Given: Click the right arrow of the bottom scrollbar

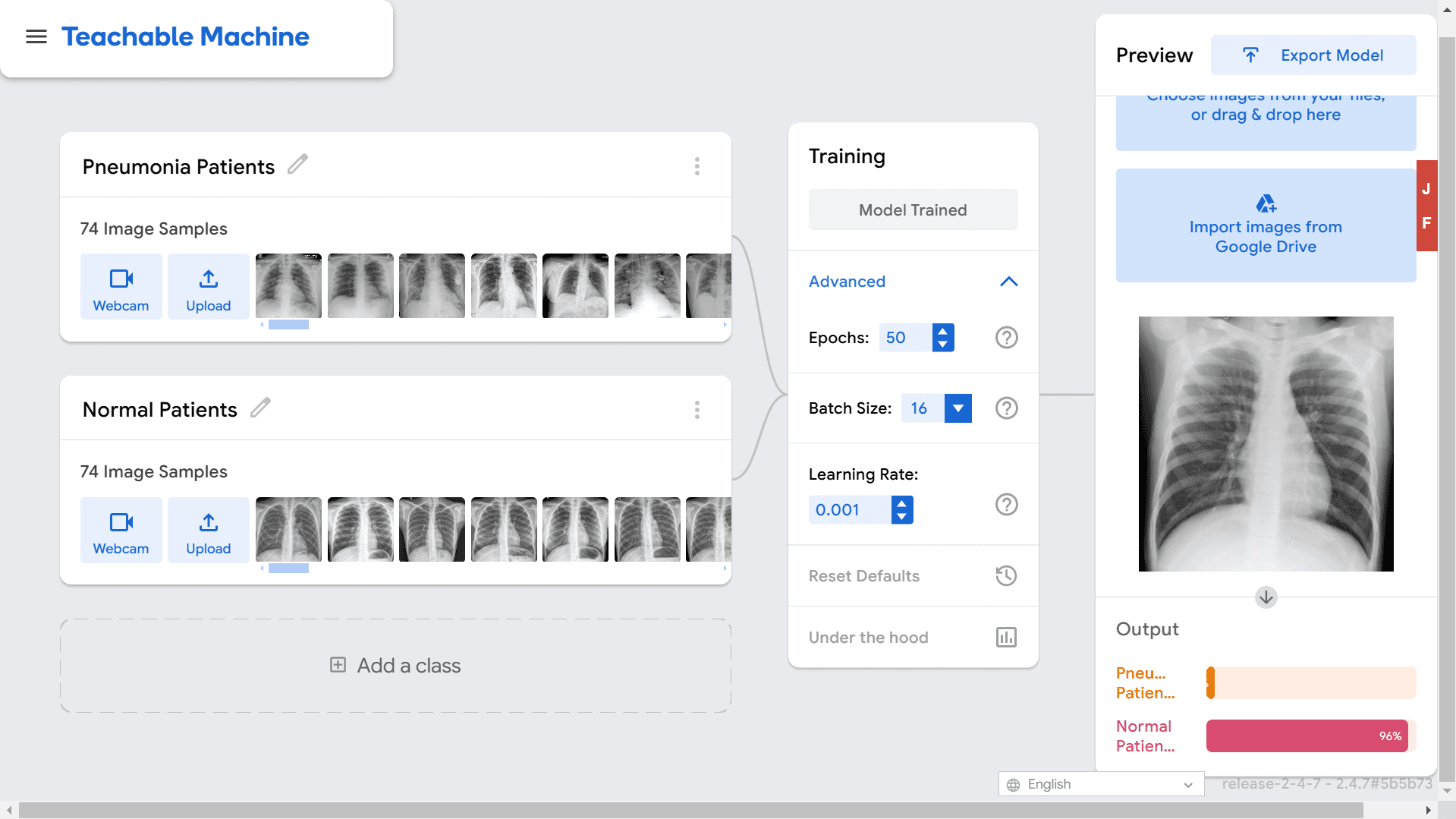Looking at the screenshot, I should pos(1428,811).
